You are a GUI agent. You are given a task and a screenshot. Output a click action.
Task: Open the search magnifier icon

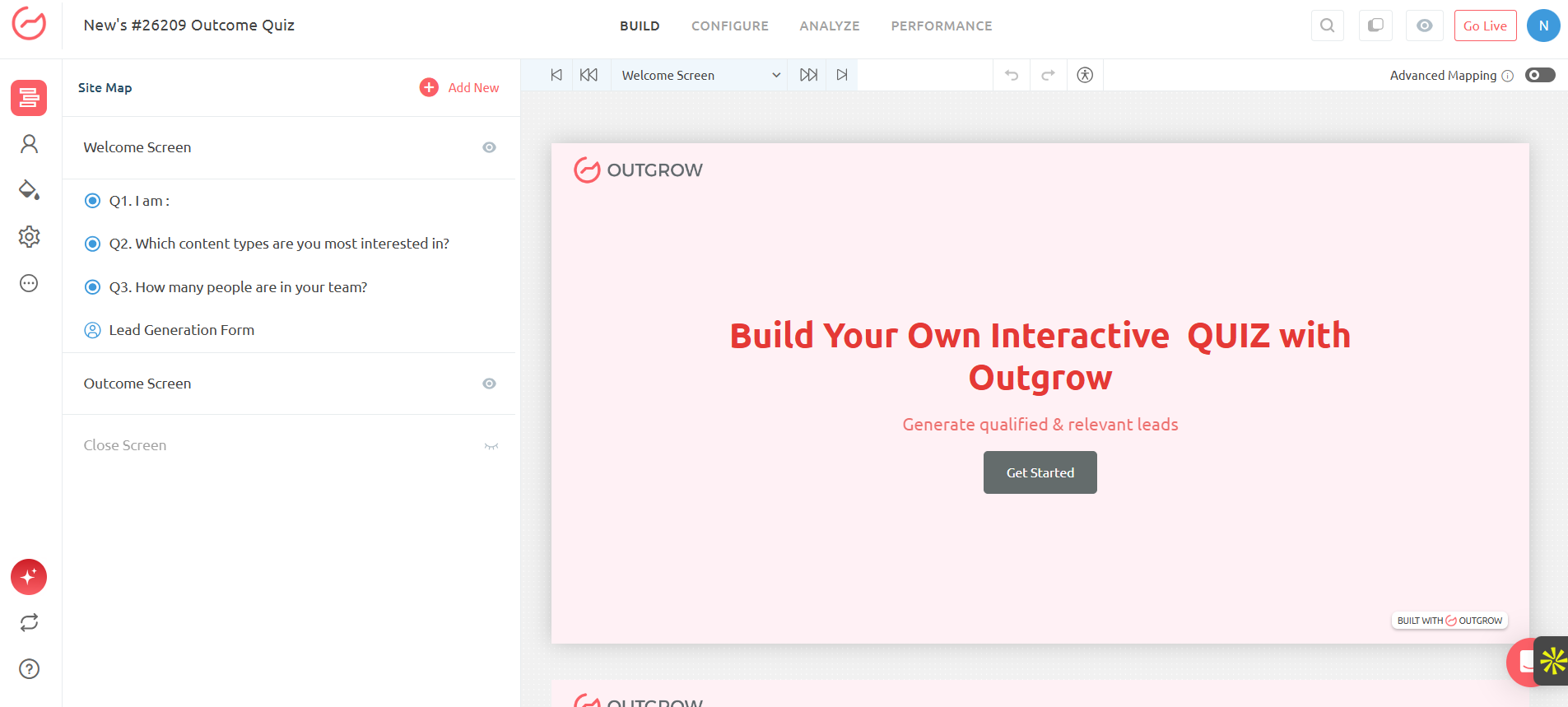tap(1327, 26)
